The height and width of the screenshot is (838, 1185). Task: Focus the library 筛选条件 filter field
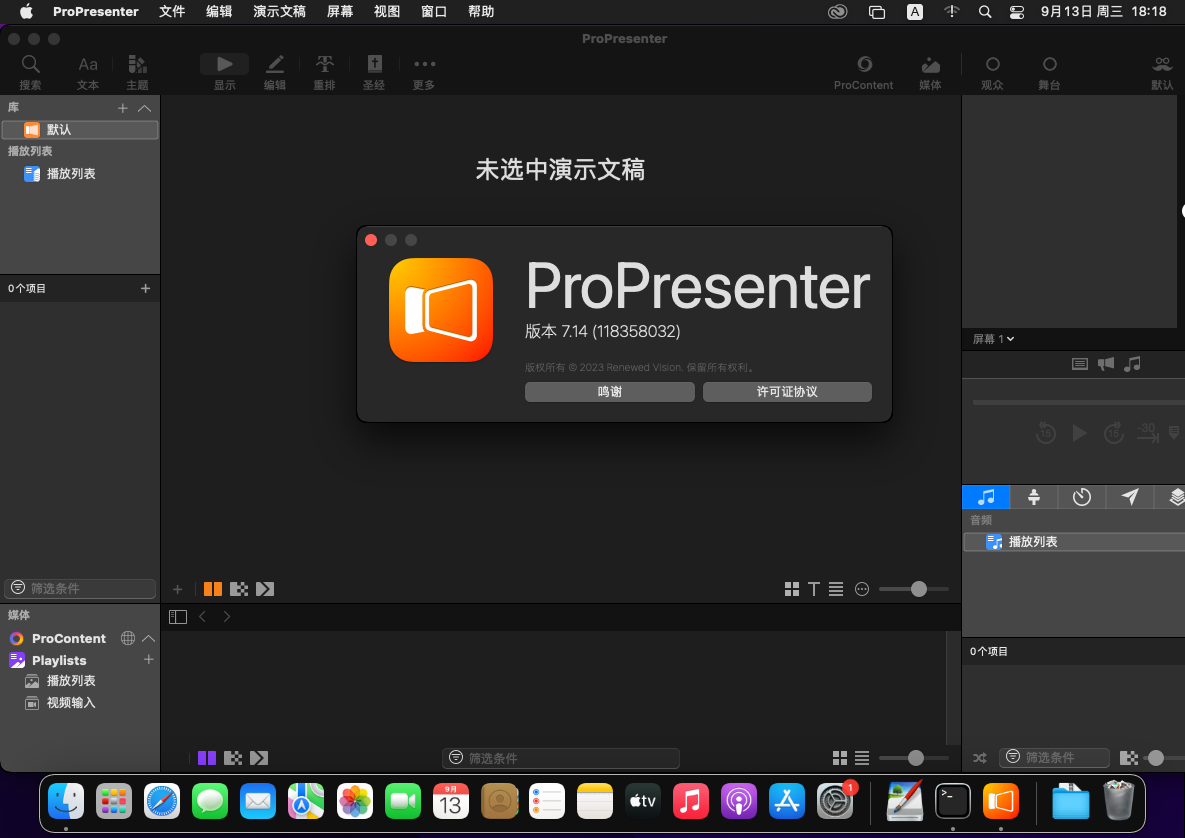80,588
